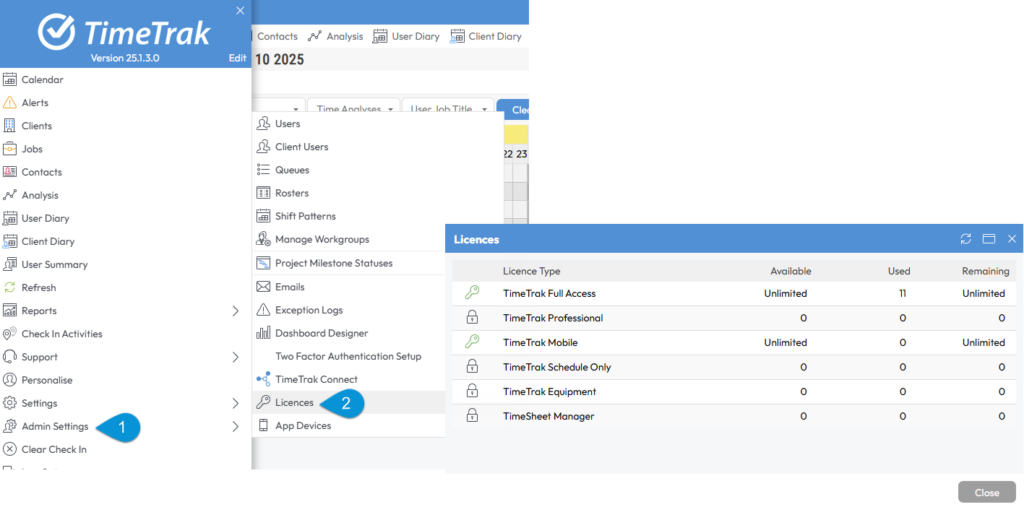Click the TimeSheet Manager lock icon
The width and height of the screenshot is (1024, 507).
click(x=472, y=416)
